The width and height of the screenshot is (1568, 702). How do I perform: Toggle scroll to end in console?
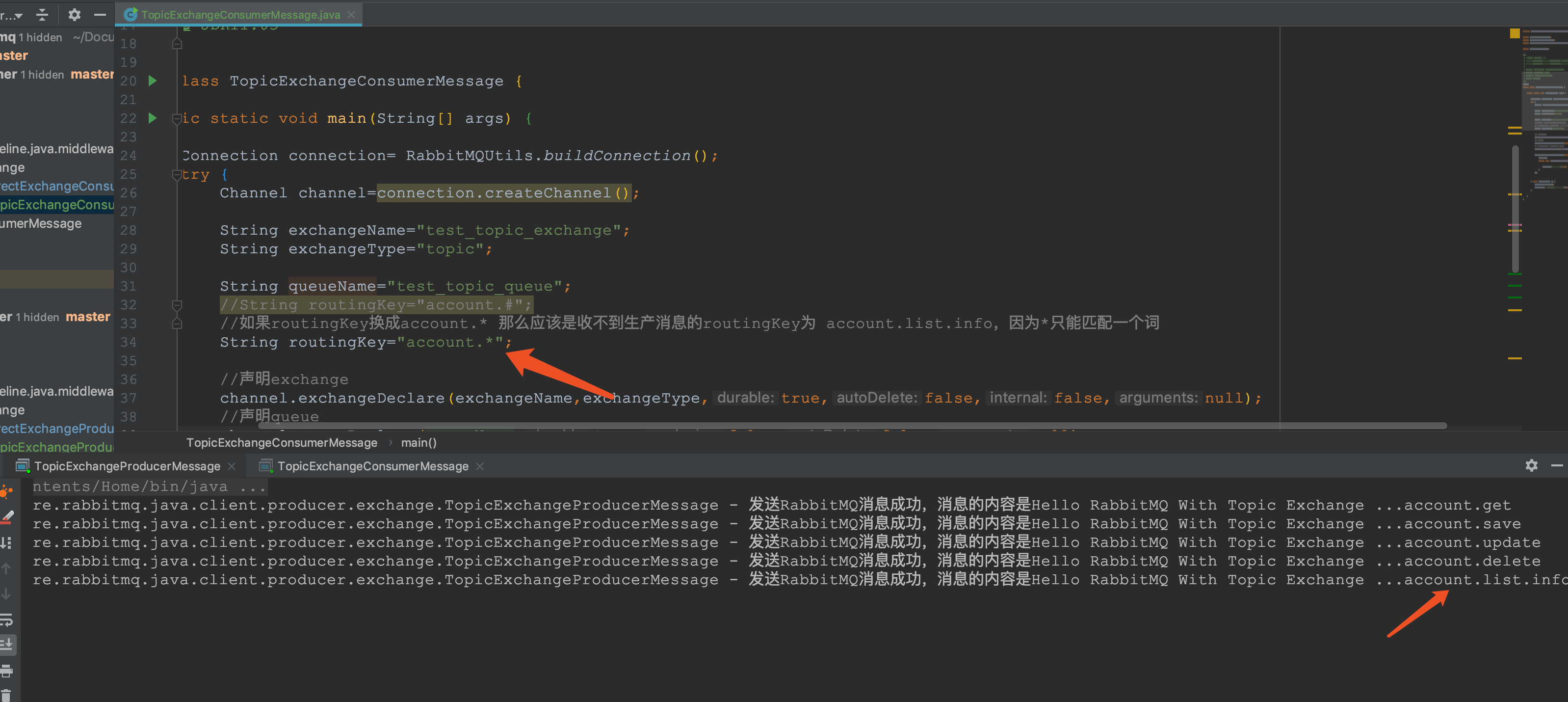tap(7, 644)
